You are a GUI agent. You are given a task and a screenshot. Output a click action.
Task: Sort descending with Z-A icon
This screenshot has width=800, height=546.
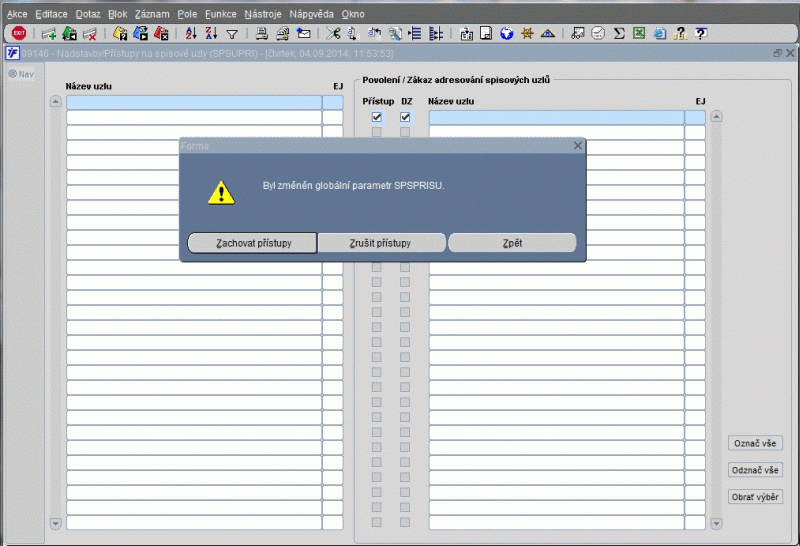tap(211, 34)
